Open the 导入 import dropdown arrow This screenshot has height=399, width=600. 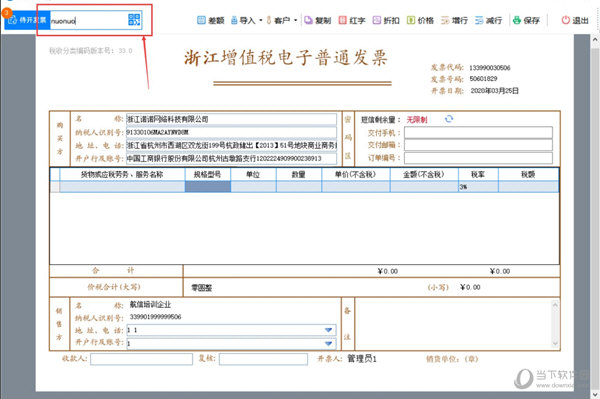(261, 20)
